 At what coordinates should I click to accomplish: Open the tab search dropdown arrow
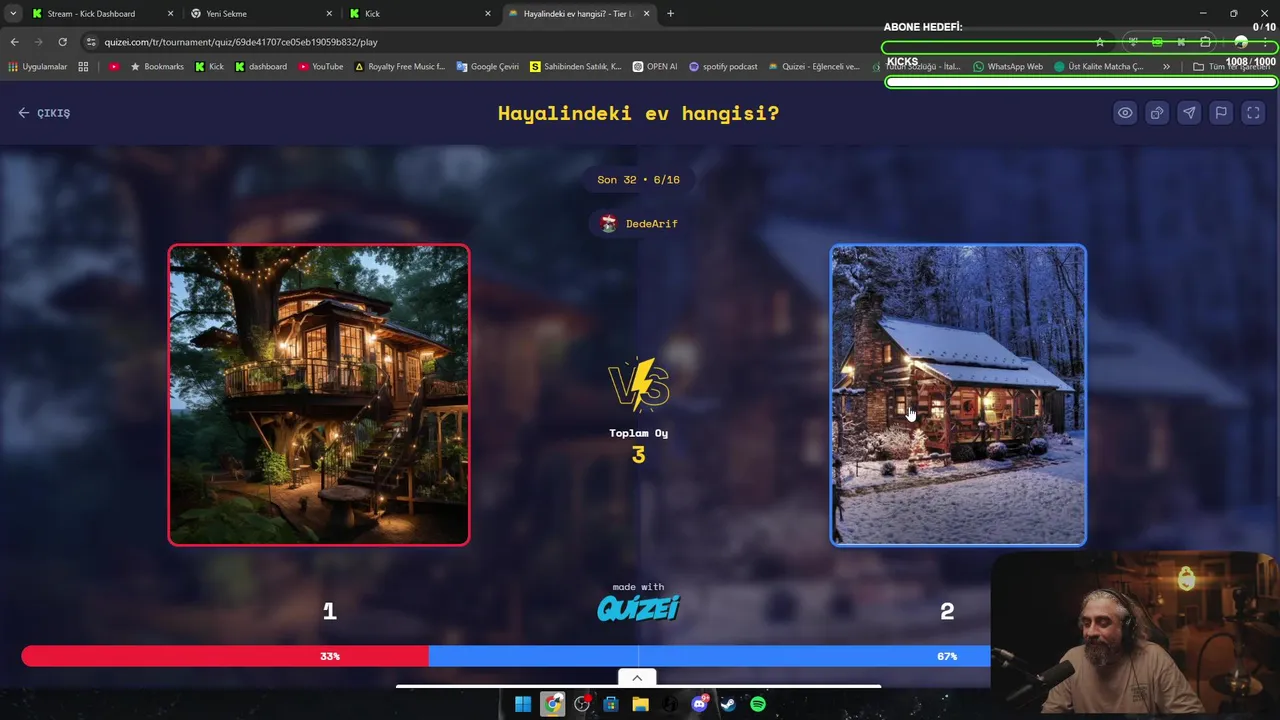click(x=12, y=14)
